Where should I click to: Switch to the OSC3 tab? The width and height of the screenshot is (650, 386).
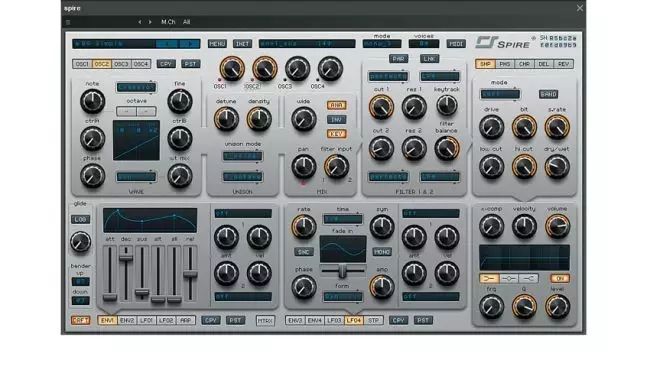pyautogui.click(x=121, y=64)
